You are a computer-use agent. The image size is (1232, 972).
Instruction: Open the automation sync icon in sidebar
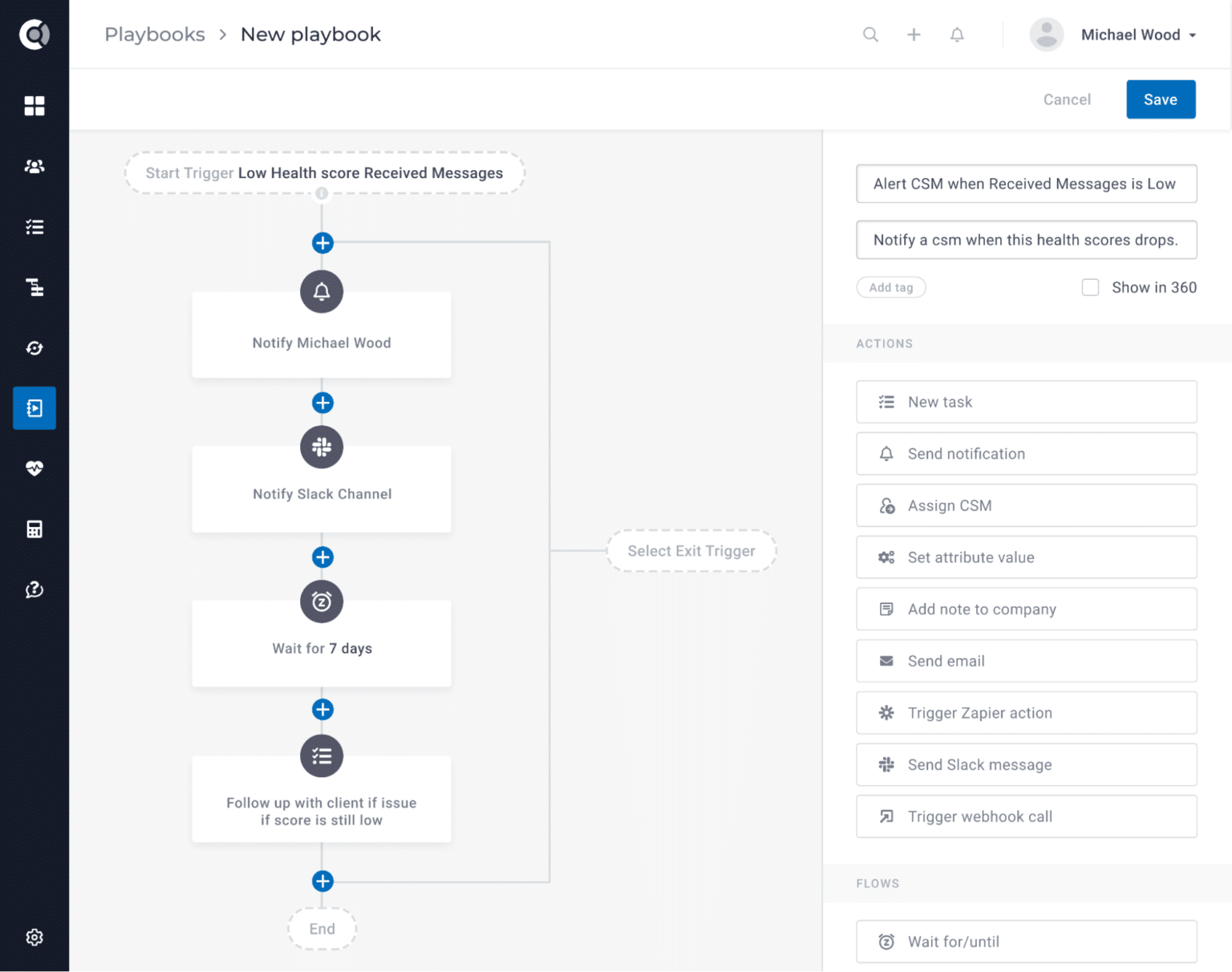pyautogui.click(x=34, y=348)
